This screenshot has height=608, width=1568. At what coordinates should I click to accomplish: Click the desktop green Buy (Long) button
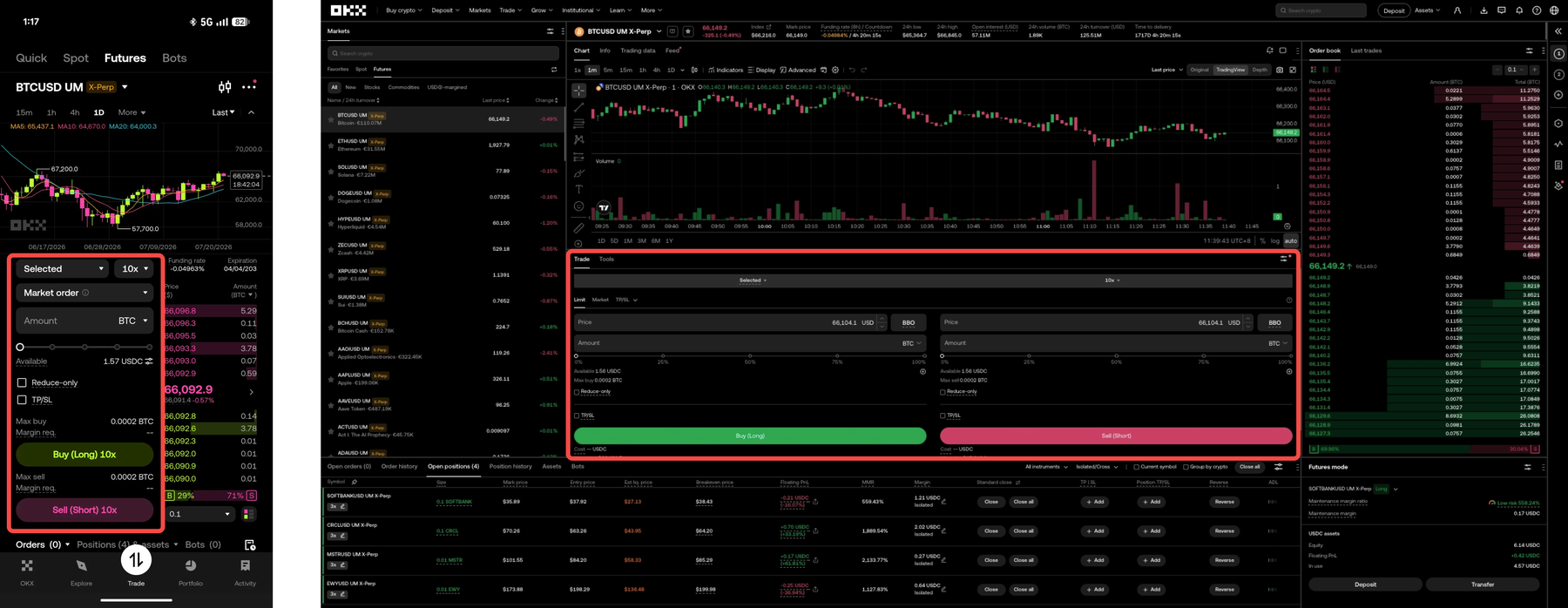tap(750, 436)
